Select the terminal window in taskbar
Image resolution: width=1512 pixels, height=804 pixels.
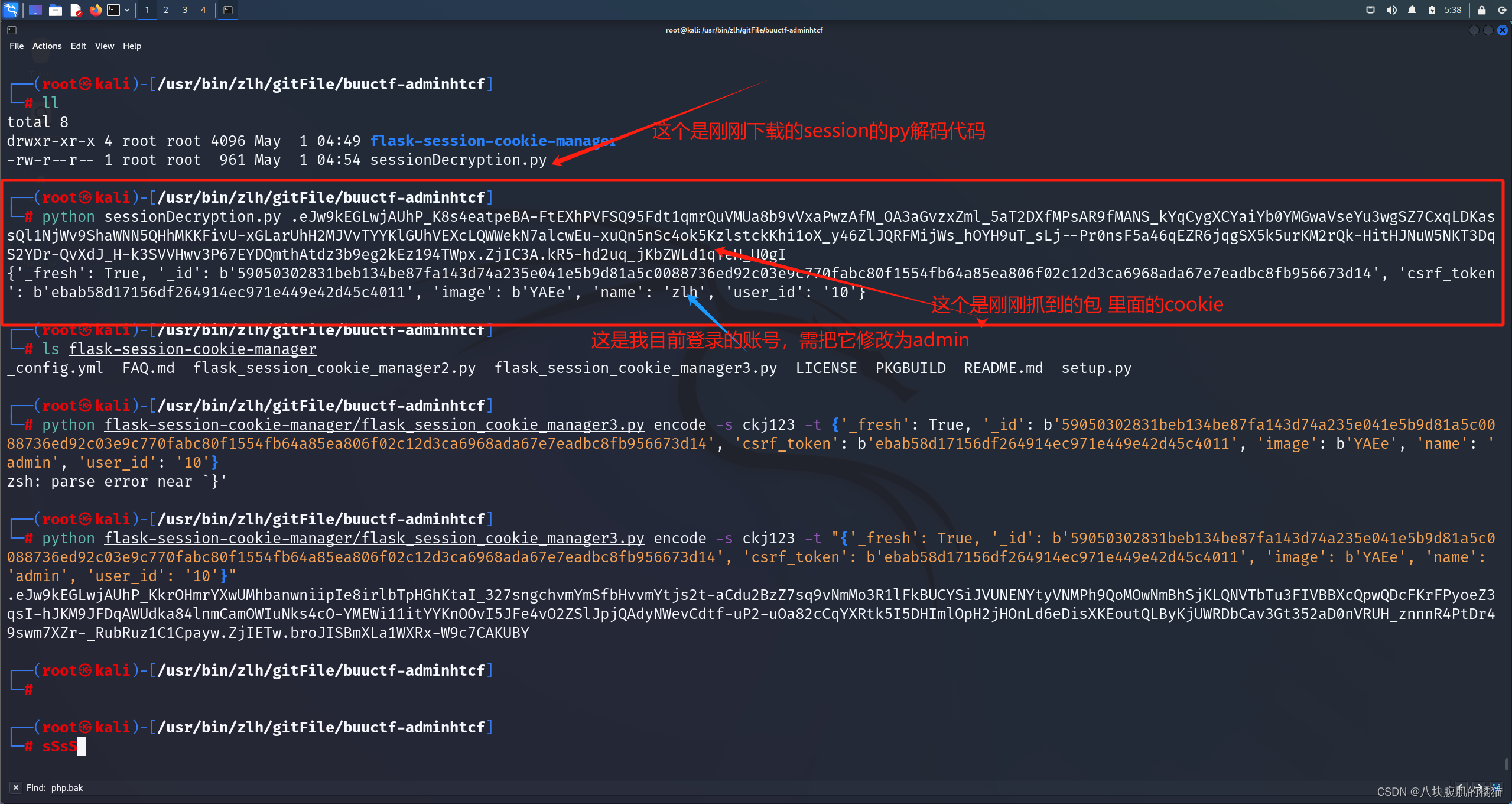click(228, 9)
